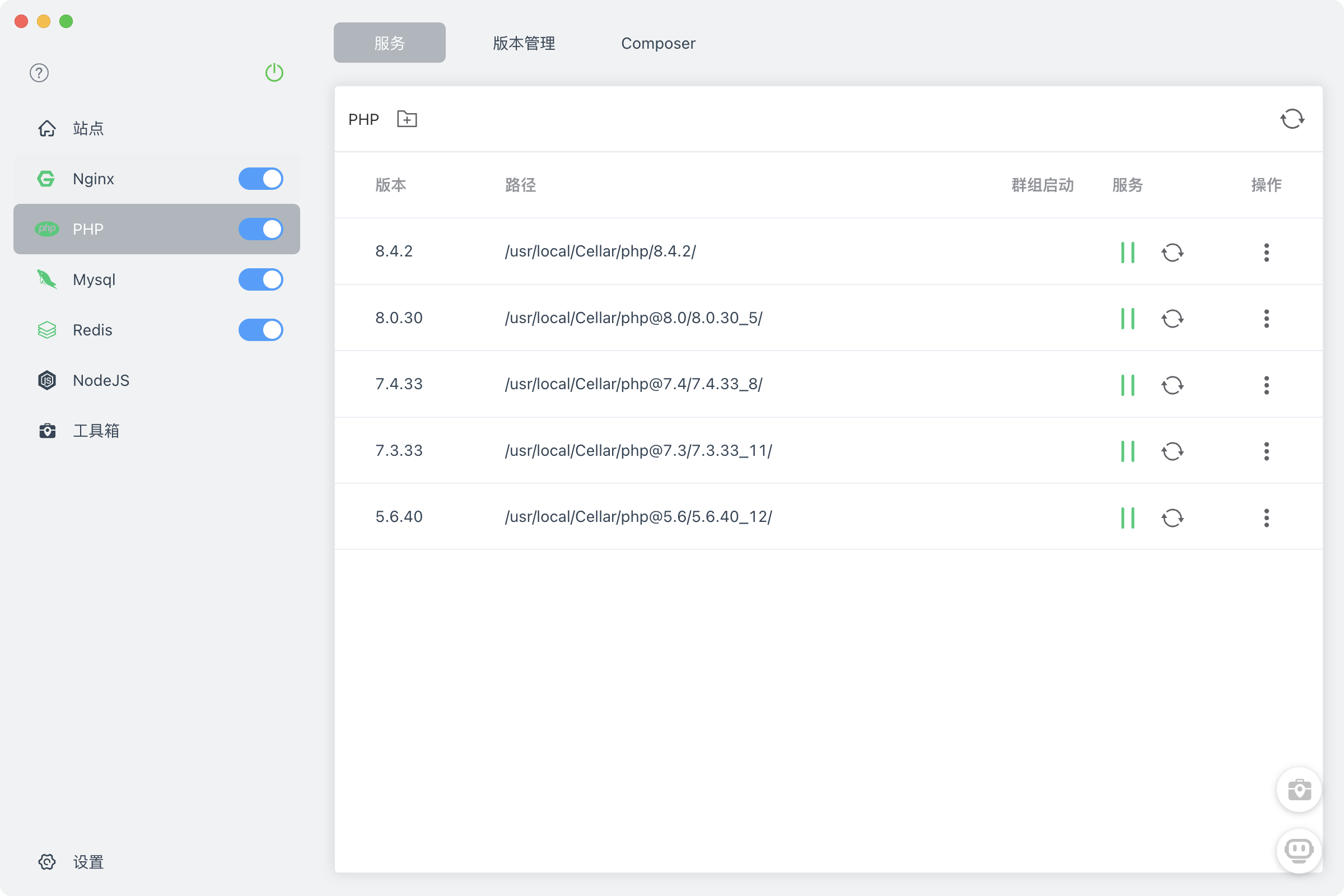Image resolution: width=1344 pixels, height=896 pixels.
Task: Add a custom PHP version with folder icon
Action: [x=407, y=119]
